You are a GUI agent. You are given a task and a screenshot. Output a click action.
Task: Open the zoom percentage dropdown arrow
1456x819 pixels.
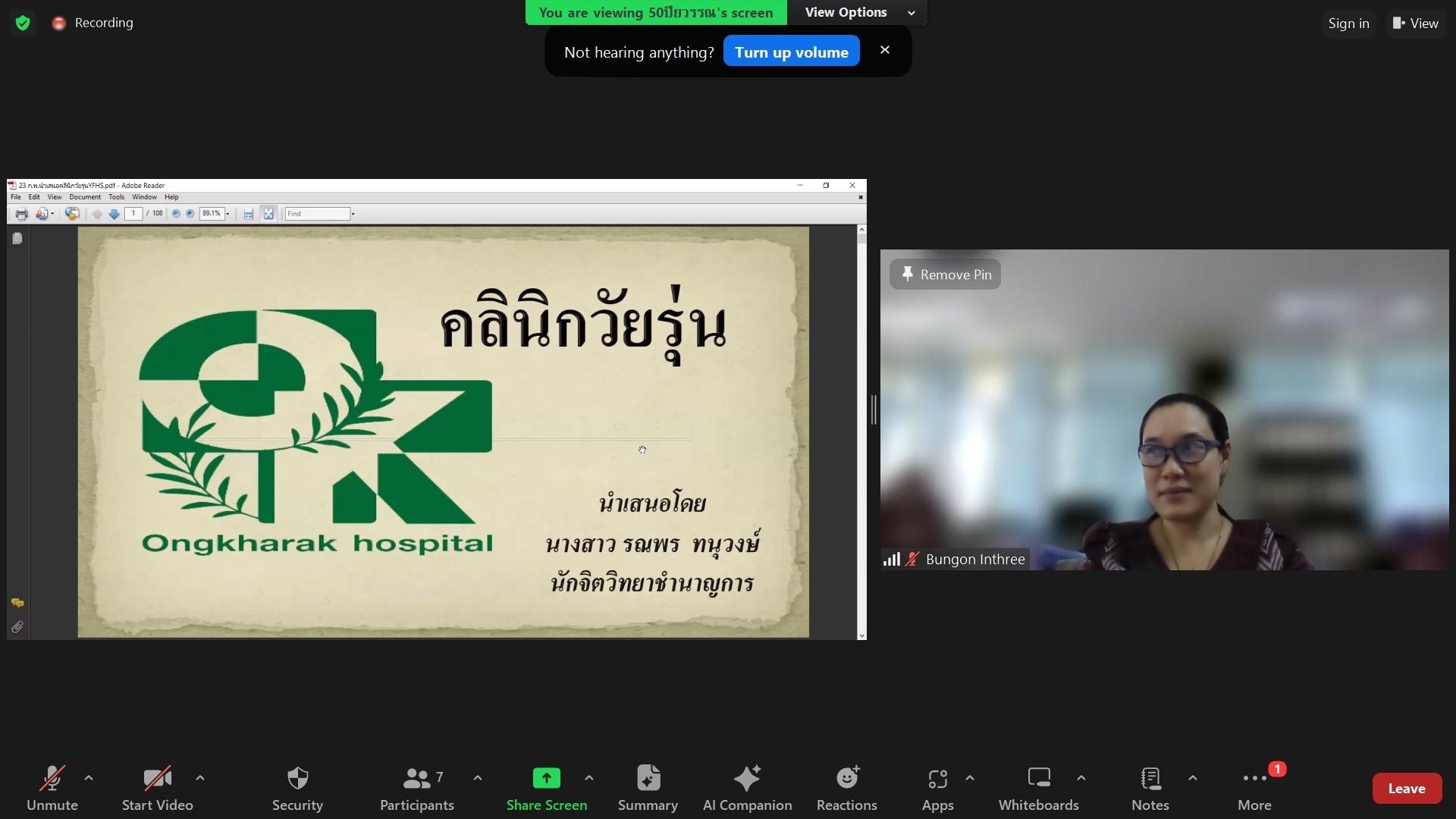click(x=227, y=214)
